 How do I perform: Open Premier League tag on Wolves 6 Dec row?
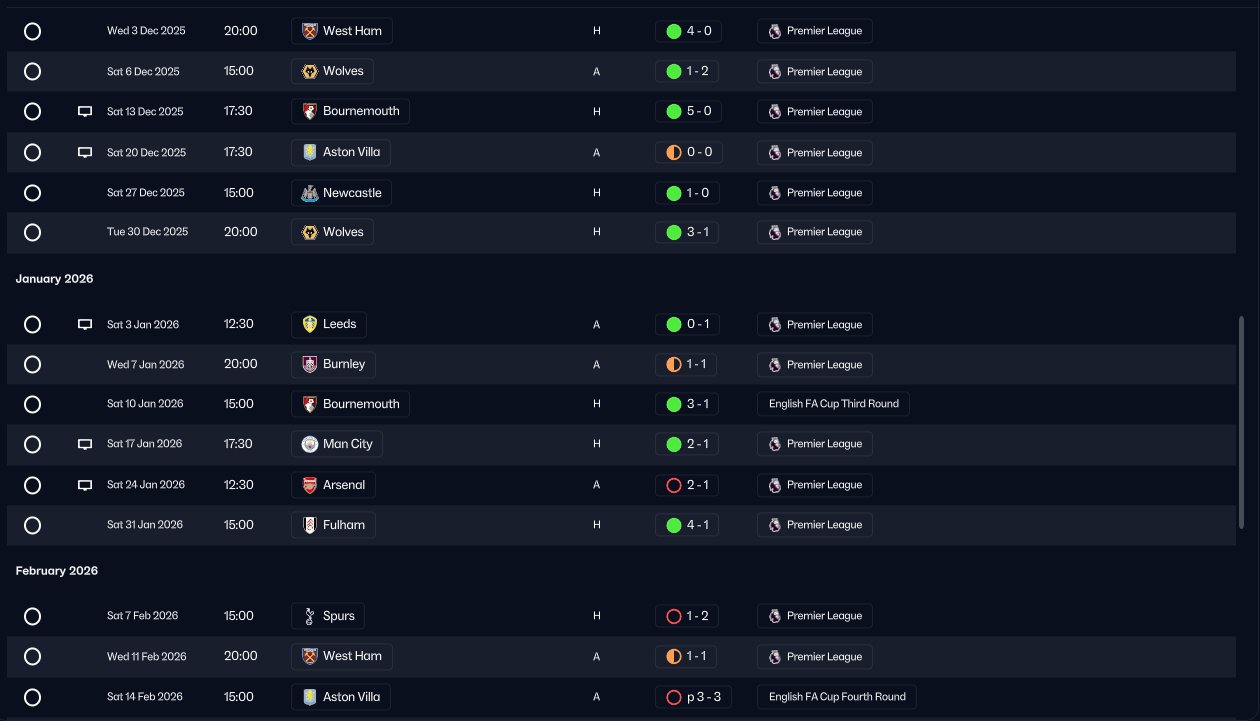[x=815, y=72]
